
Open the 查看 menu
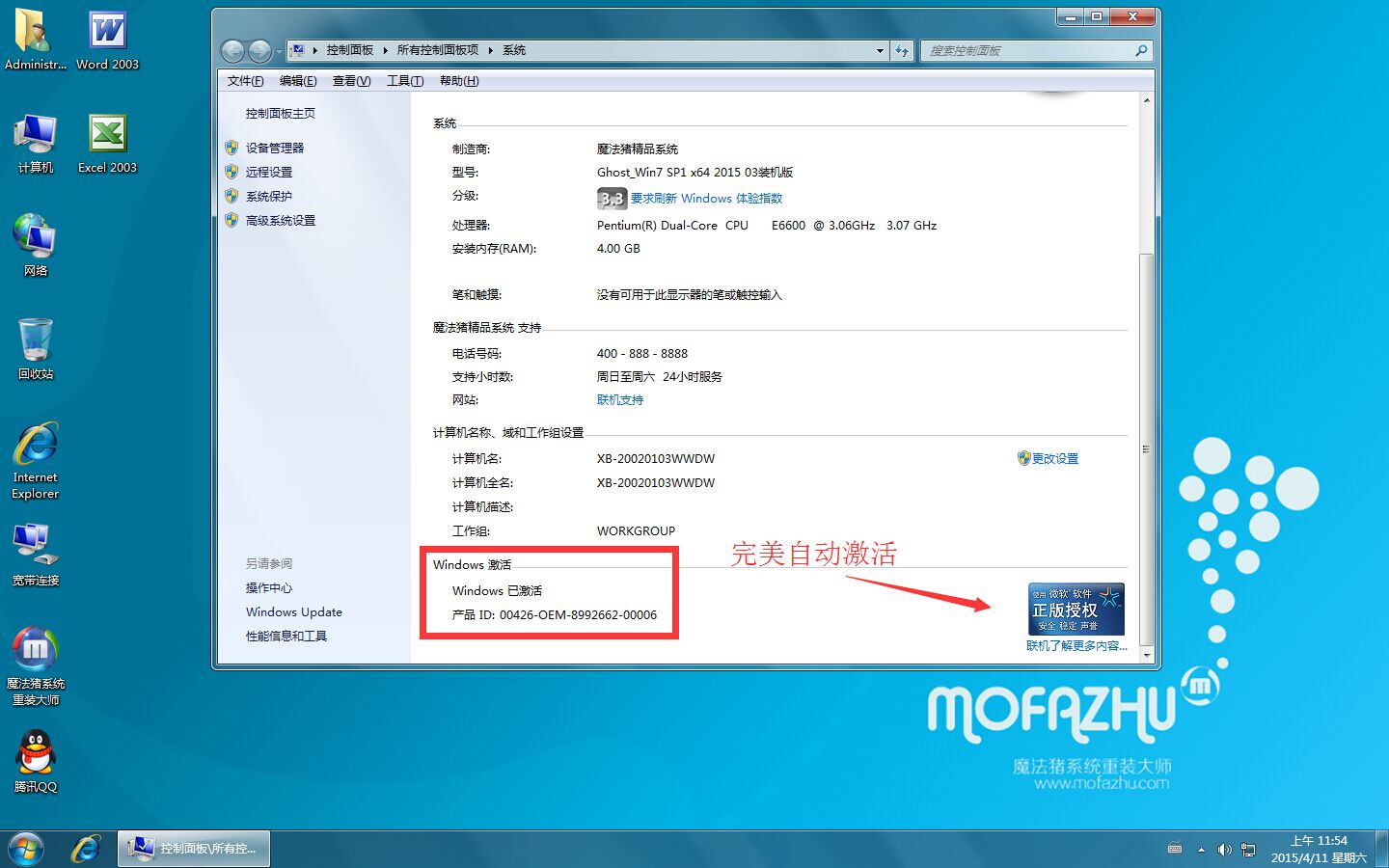[351, 81]
